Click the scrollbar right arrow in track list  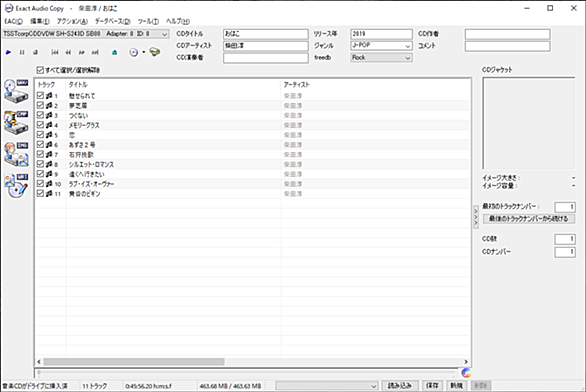[466, 362]
